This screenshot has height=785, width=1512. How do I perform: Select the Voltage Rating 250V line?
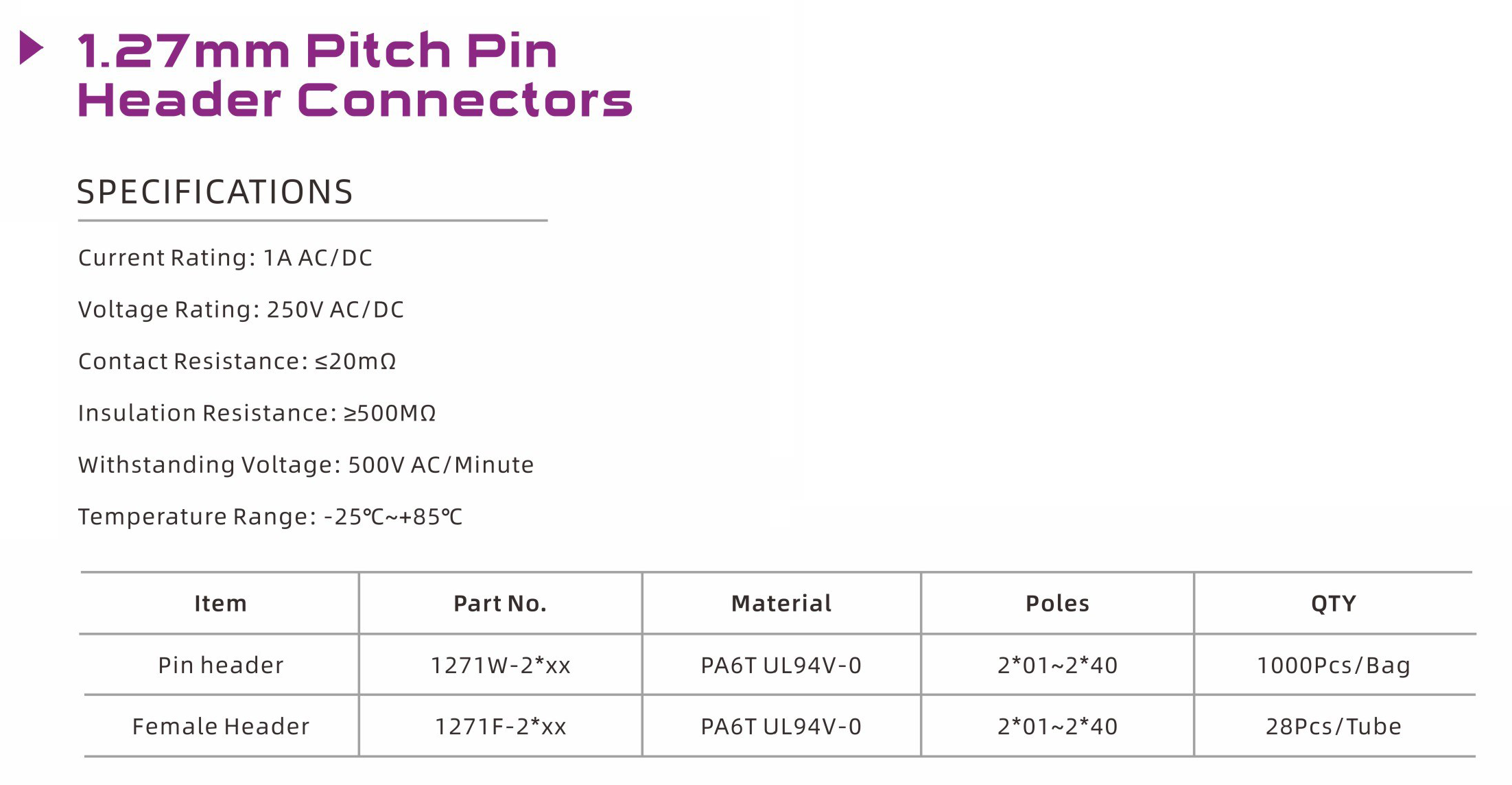point(241,309)
